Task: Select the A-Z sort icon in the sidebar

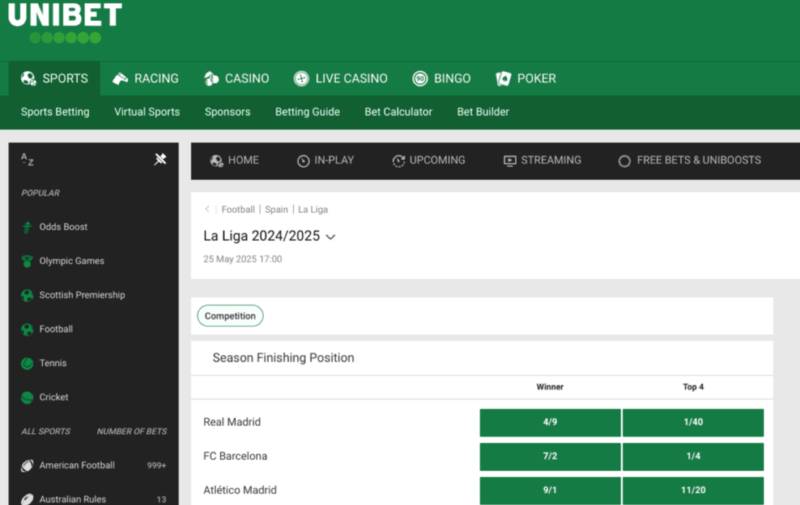Action: (28, 161)
